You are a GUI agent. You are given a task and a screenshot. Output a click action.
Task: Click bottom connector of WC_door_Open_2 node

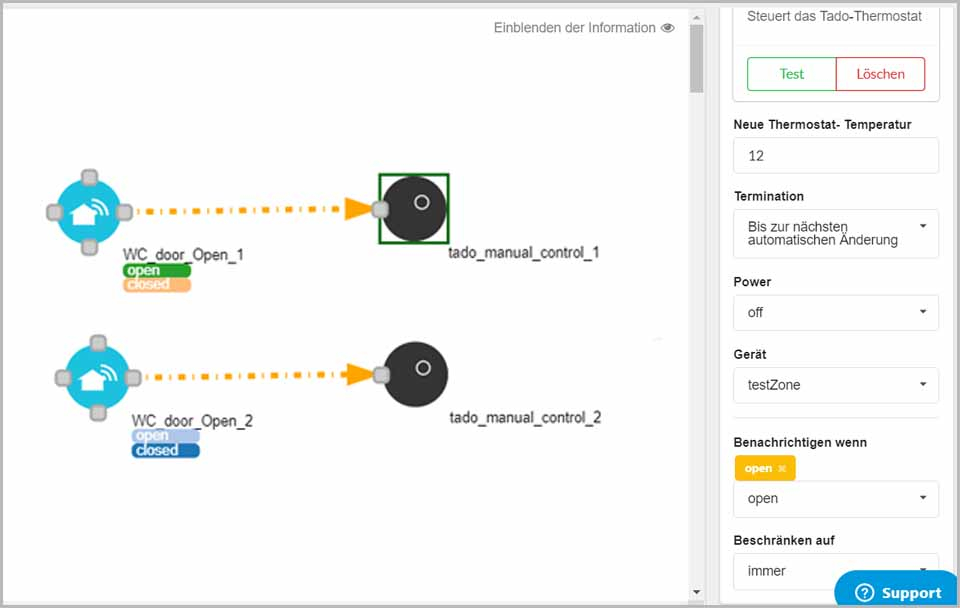(x=98, y=413)
